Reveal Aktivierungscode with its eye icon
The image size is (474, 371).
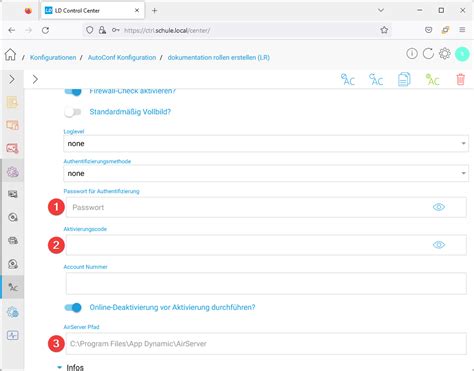tap(439, 245)
